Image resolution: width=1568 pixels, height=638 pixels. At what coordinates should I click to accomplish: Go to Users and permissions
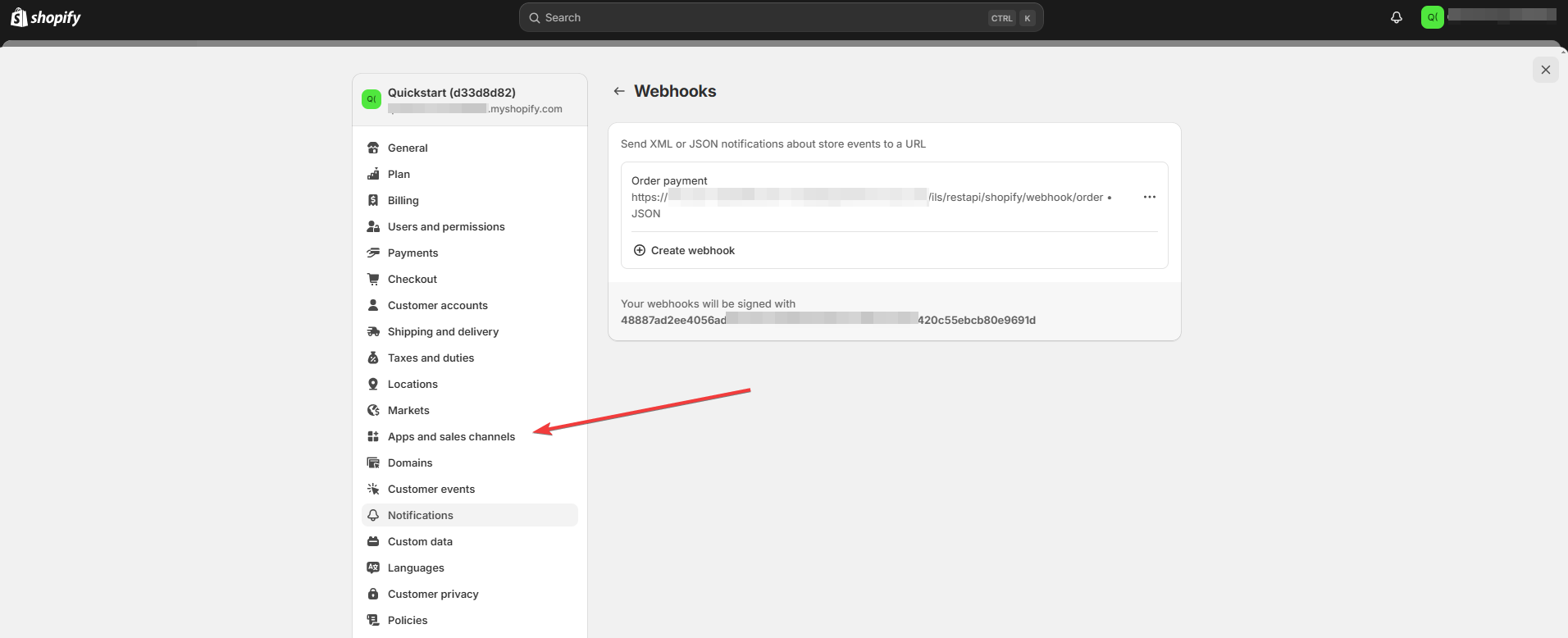pos(446,226)
